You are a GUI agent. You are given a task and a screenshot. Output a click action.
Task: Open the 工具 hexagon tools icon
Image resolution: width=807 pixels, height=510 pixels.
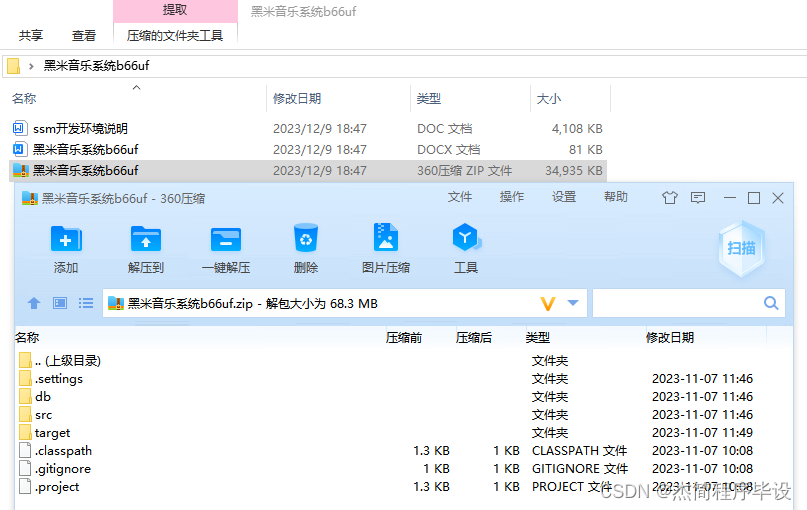pos(466,237)
